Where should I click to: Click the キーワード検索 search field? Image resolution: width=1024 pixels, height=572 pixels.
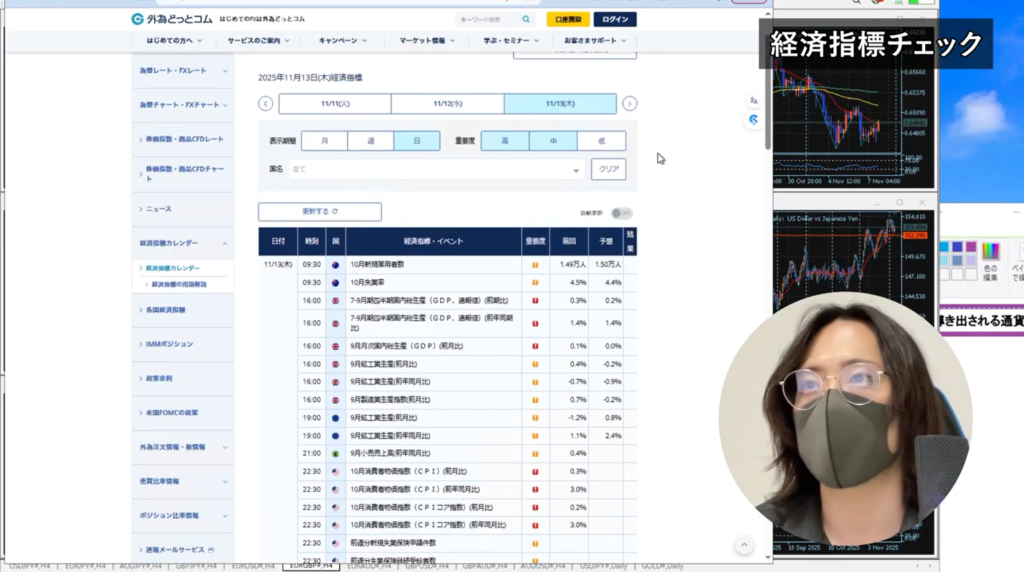point(487,19)
